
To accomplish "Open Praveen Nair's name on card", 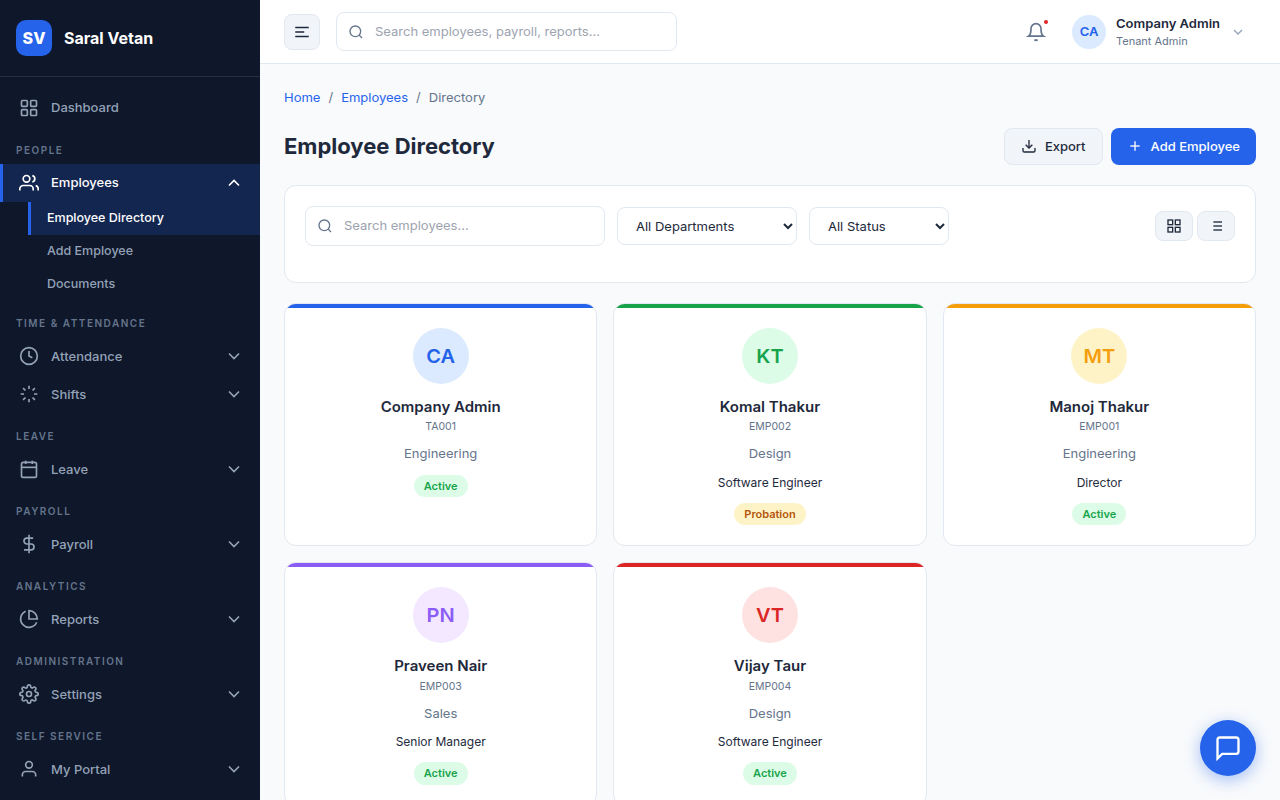I will 441,666.
